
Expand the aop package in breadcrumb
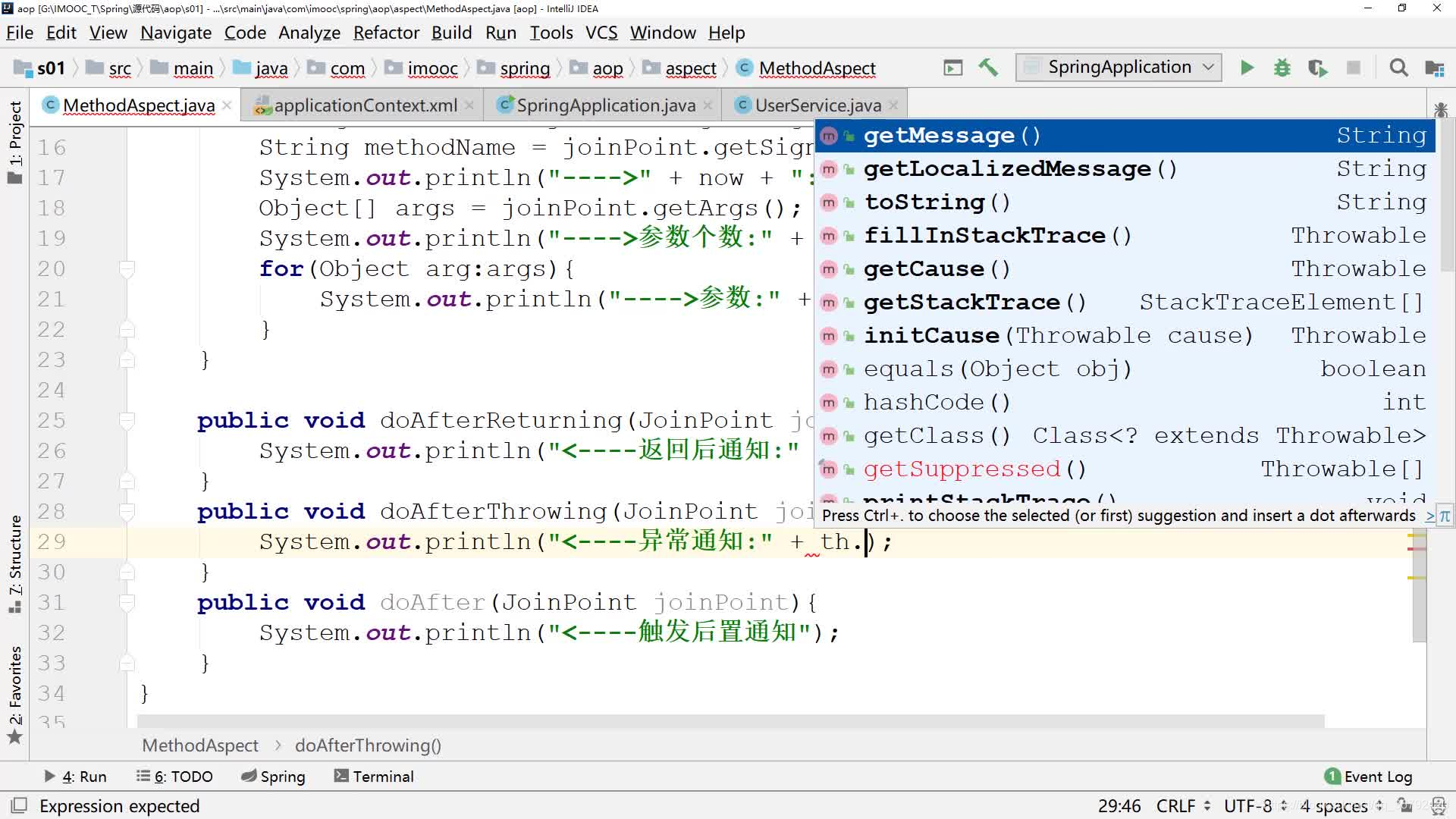pos(608,68)
